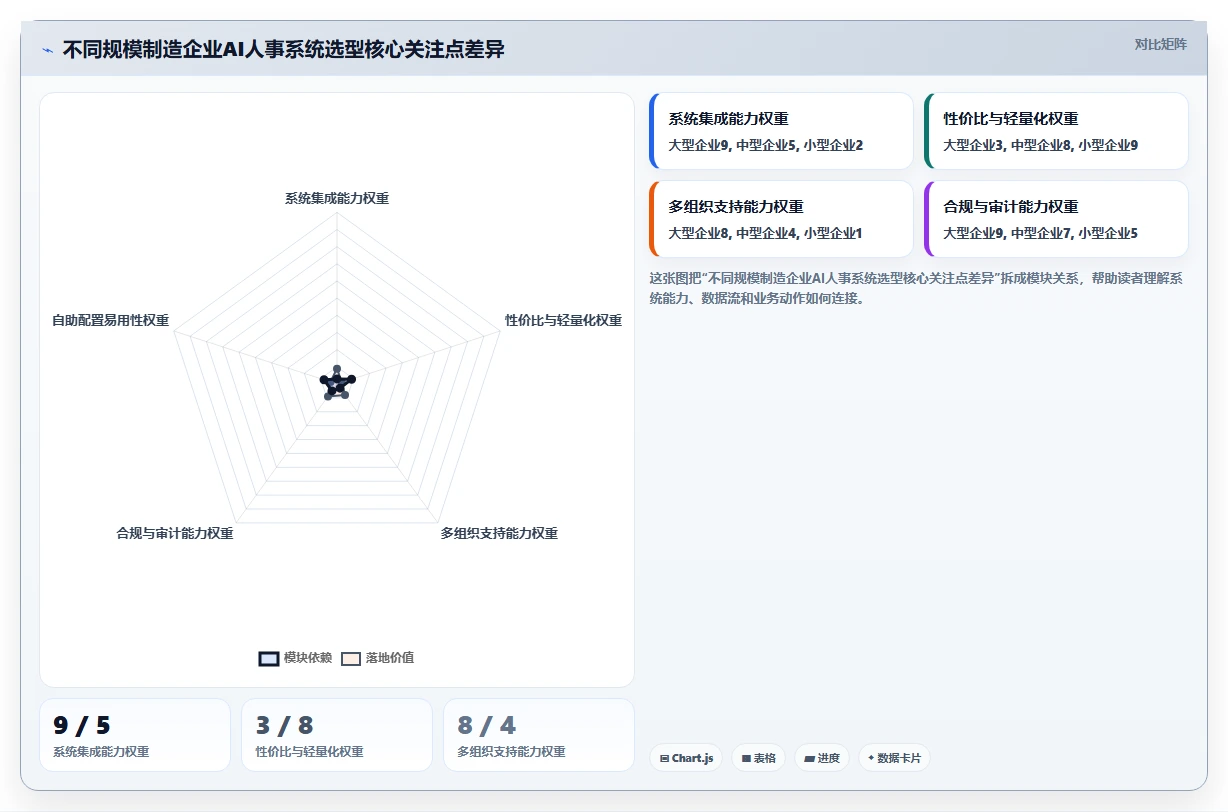The width and height of the screenshot is (1228, 812).
Task: Open the Chart.js tag chip
Action: pyautogui.click(x=687, y=758)
